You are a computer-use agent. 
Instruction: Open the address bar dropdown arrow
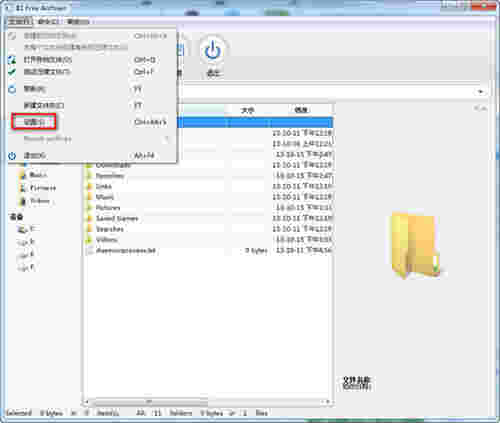480,92
